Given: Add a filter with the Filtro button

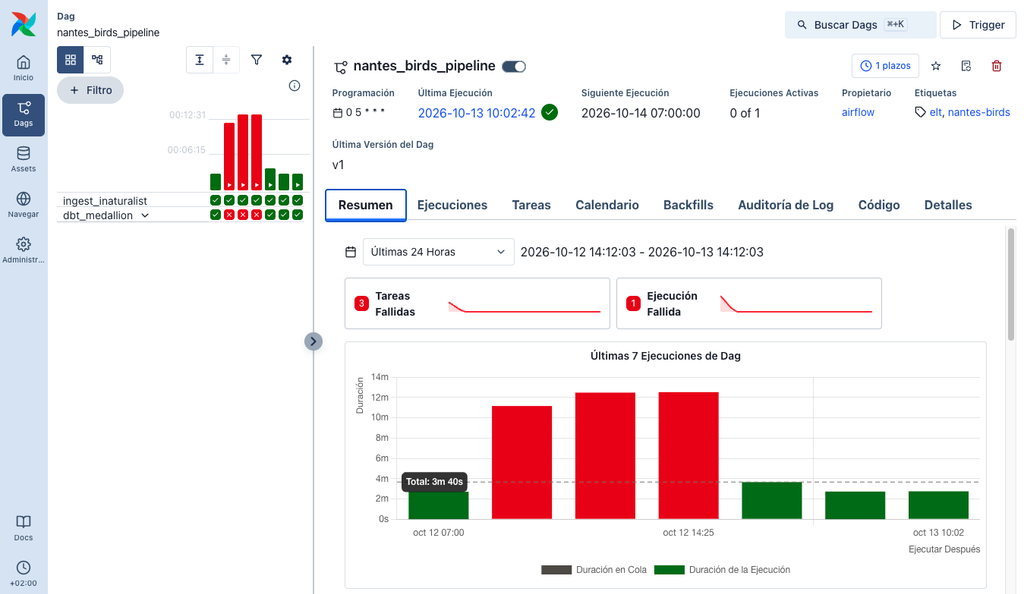Looking at the screenshot, I should tap(90, 90).
